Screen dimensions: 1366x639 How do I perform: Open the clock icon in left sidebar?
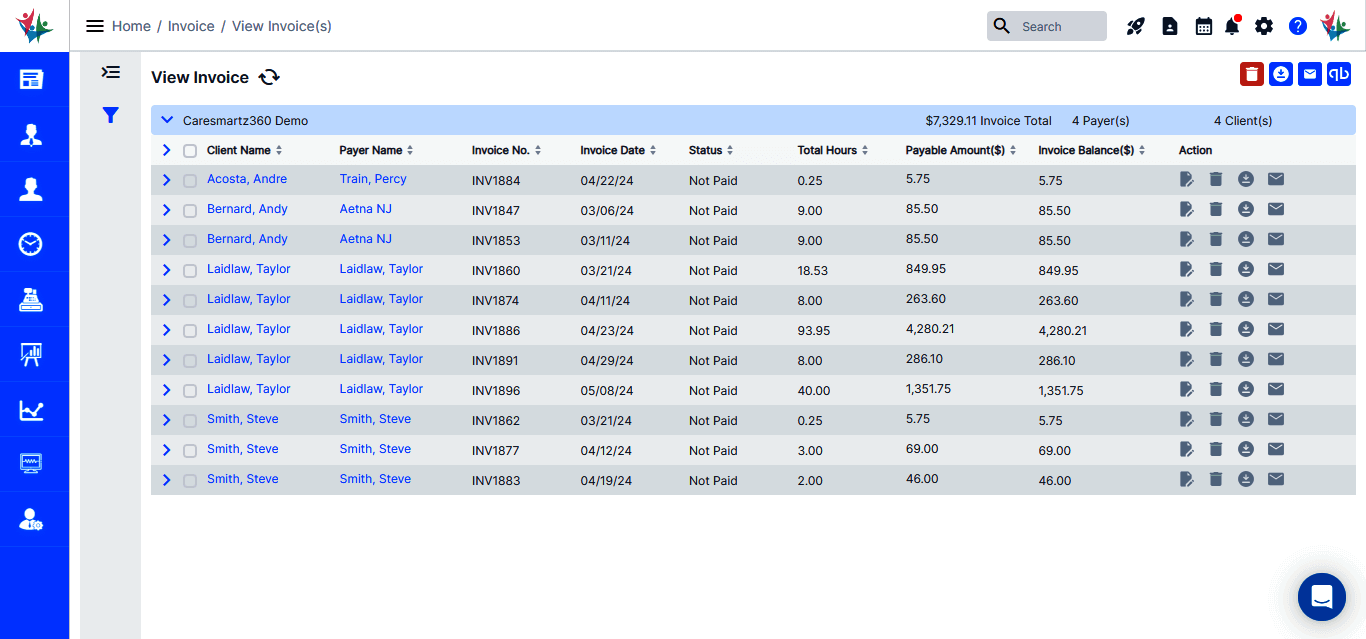(x=31, y=244)
